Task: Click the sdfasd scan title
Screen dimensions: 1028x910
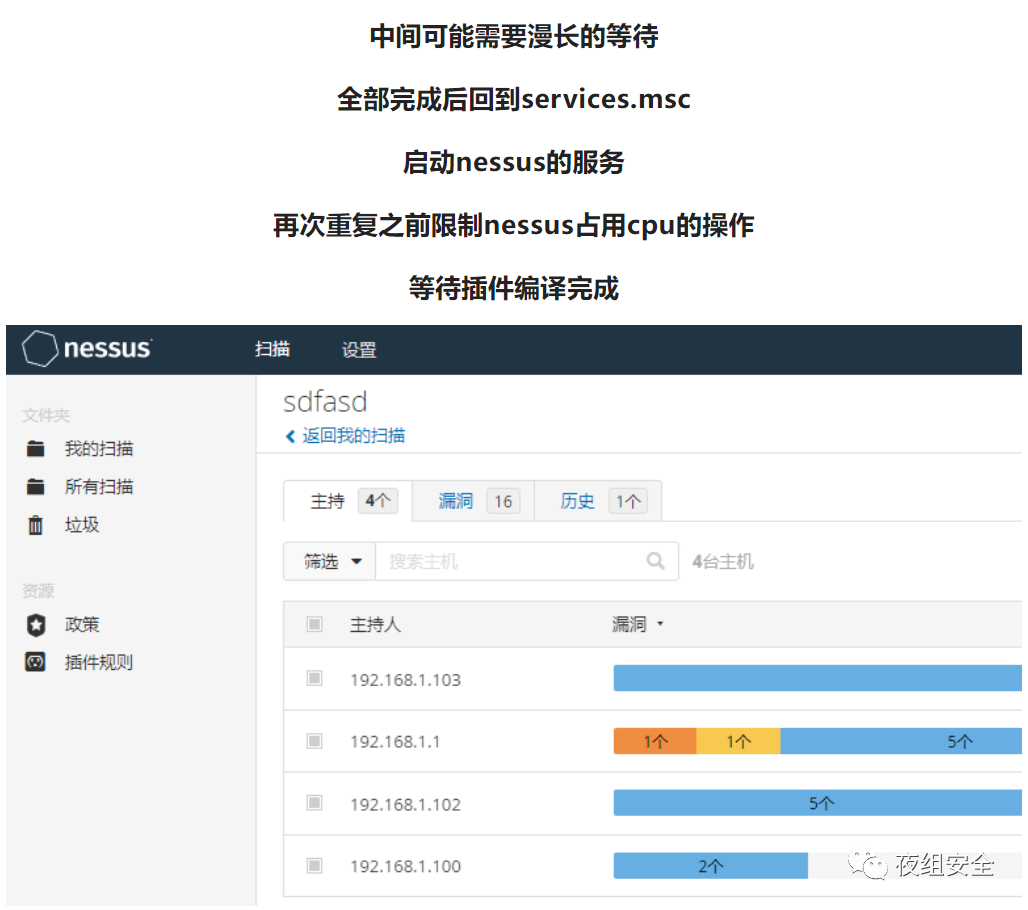Action: (x=325, y=402)
